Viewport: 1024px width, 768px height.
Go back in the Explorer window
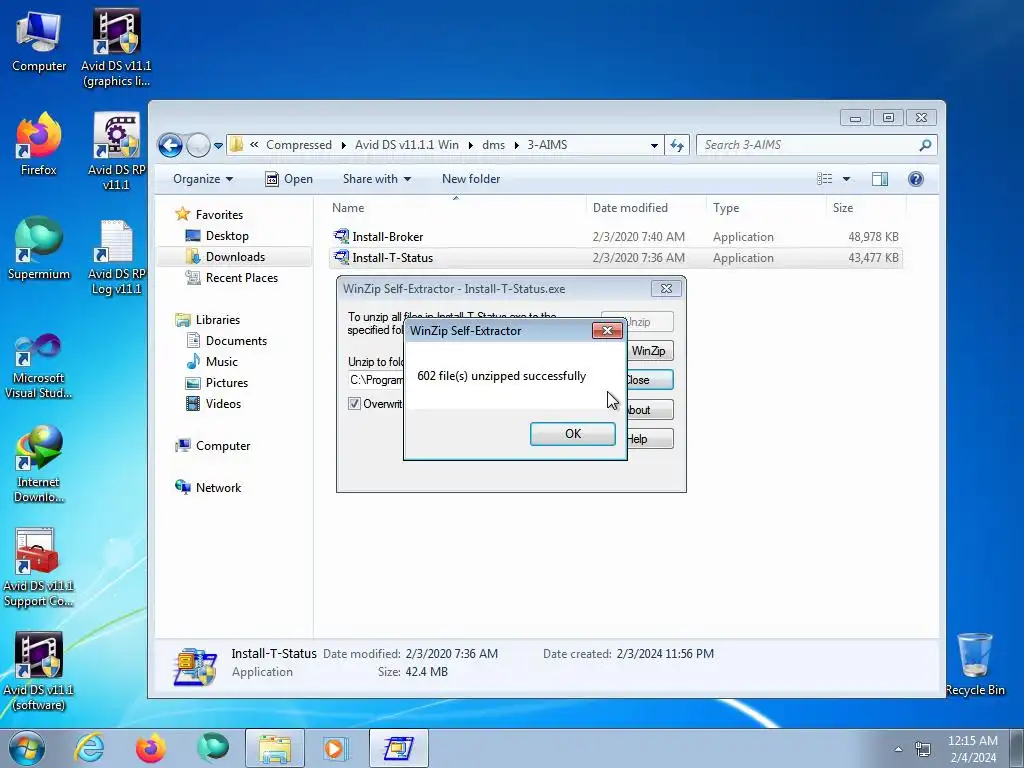point(170,145)
